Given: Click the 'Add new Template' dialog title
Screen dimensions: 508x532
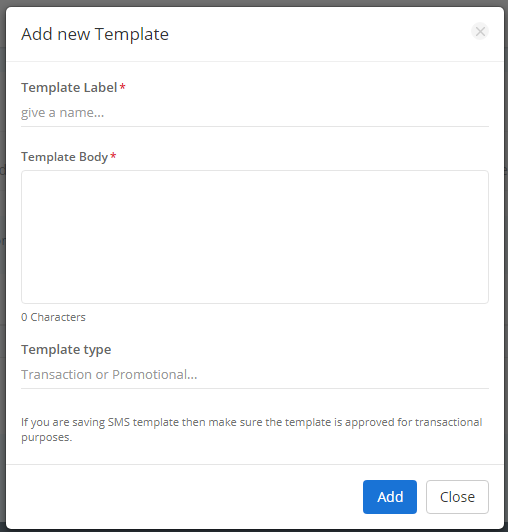Looking at the screenshot, I should click(x=95, y=34).
